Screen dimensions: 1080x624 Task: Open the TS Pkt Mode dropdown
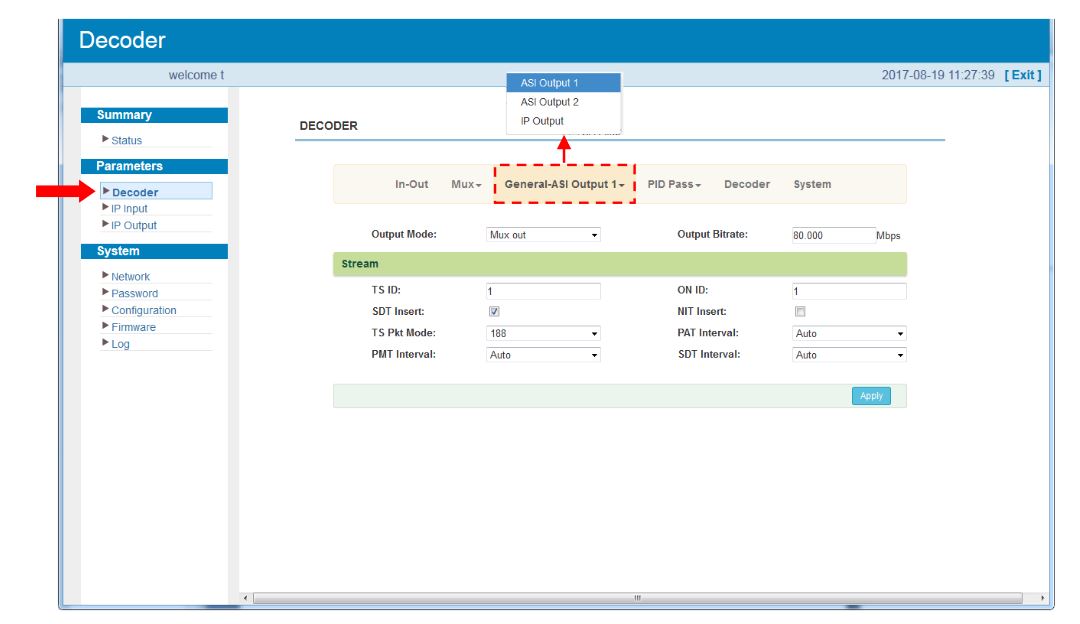(x=543, y=334)
